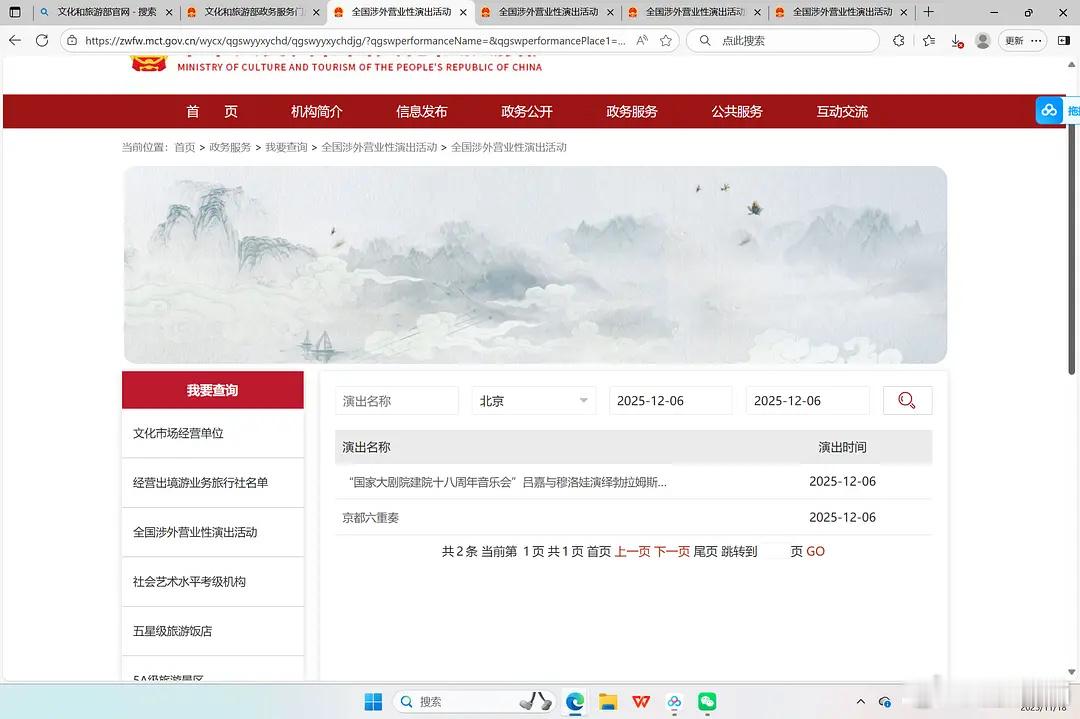Viewport: 1080px width, 719px height.
Task: Click GO page jump button
Action: (x=816, y=552)
